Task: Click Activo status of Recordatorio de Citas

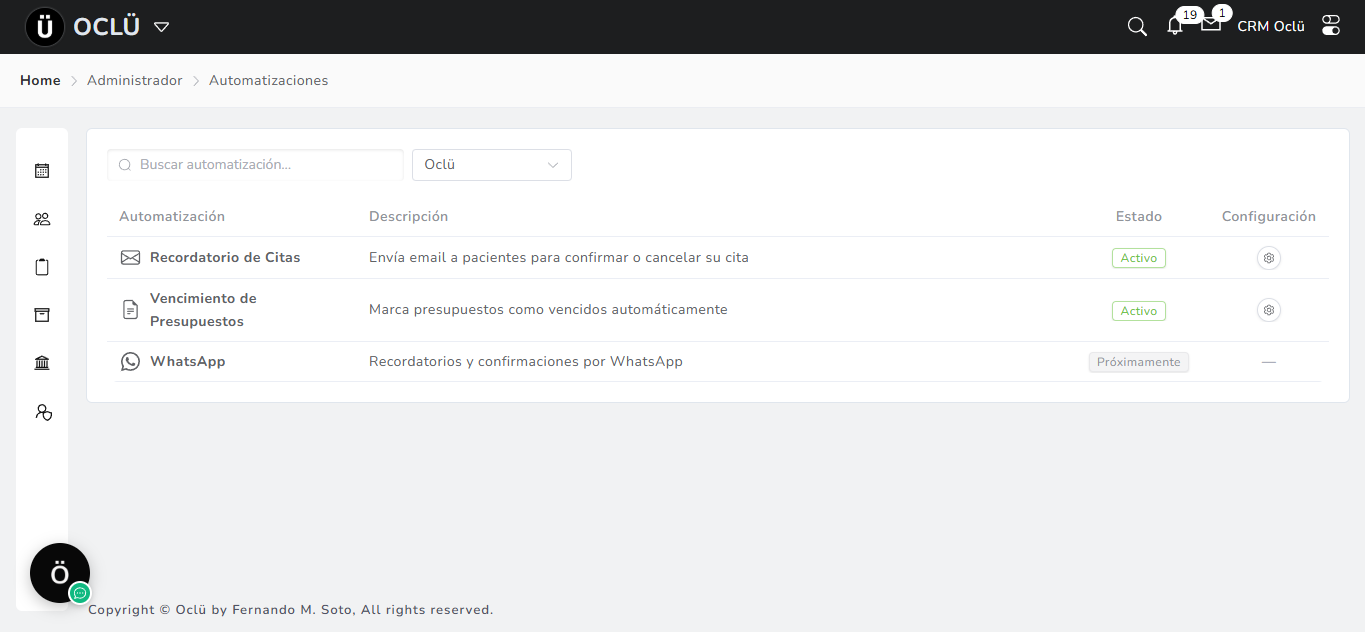Action: coord(1139,258)
